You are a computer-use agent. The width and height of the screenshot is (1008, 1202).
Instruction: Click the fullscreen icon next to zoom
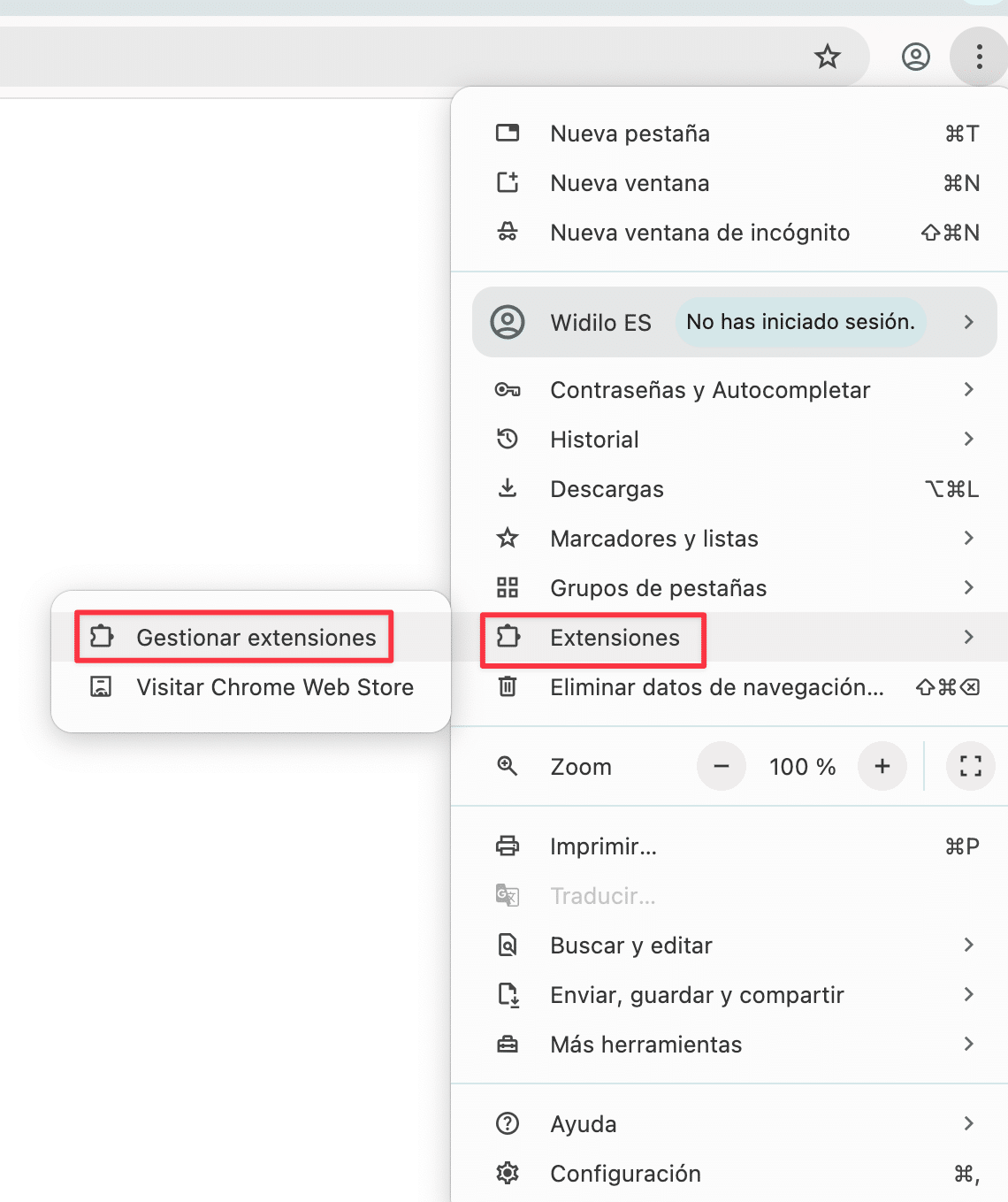[x=970, y=766]
